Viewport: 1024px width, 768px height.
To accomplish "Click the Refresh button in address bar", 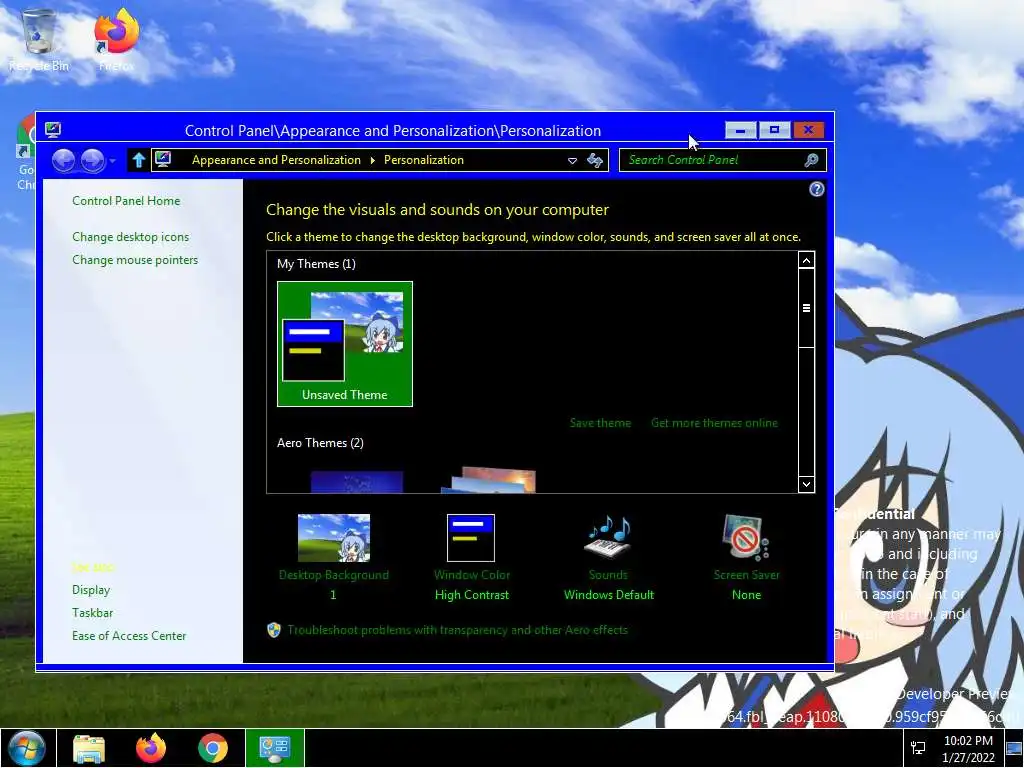I will (x=594, y=160).
